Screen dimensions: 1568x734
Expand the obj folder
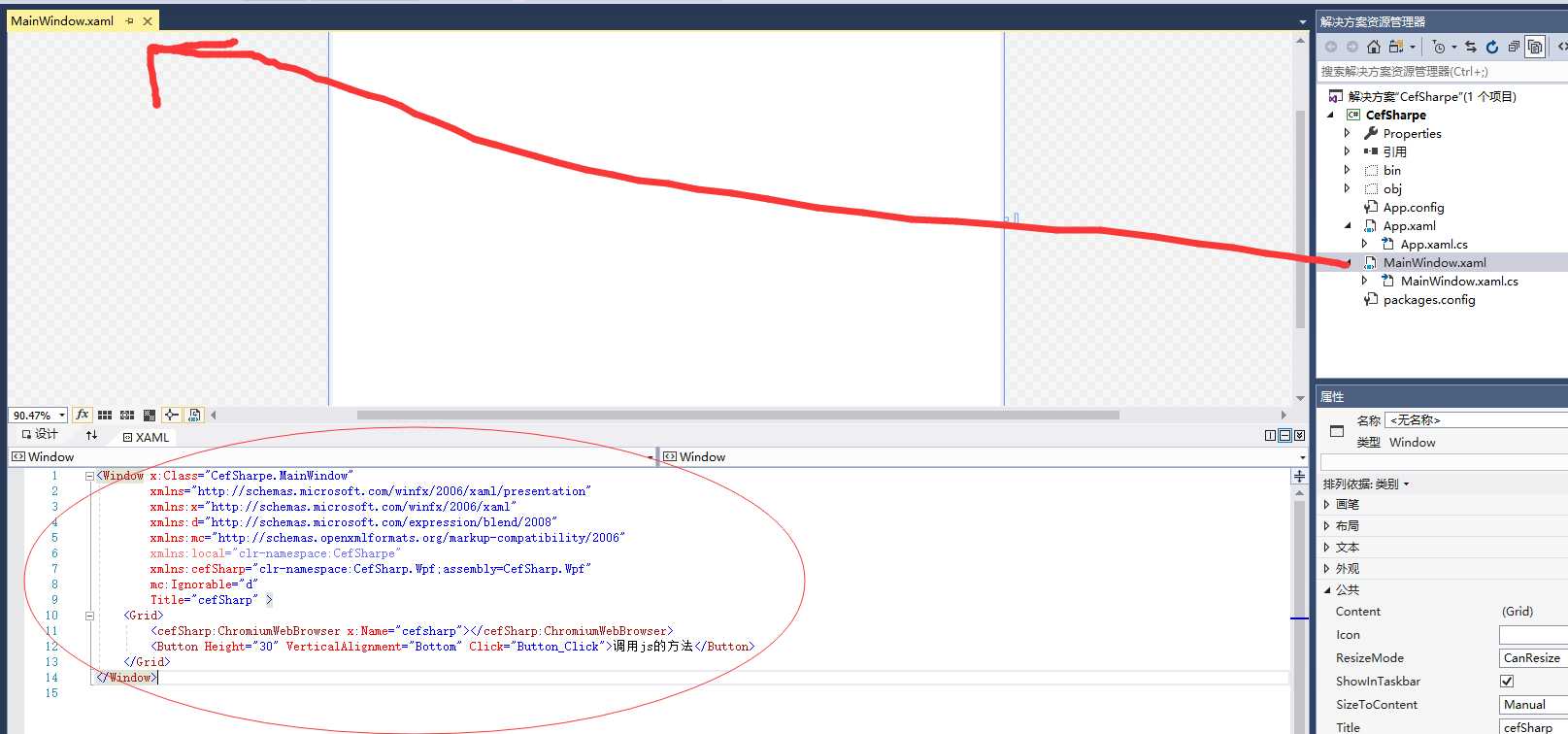(1348, 188)
